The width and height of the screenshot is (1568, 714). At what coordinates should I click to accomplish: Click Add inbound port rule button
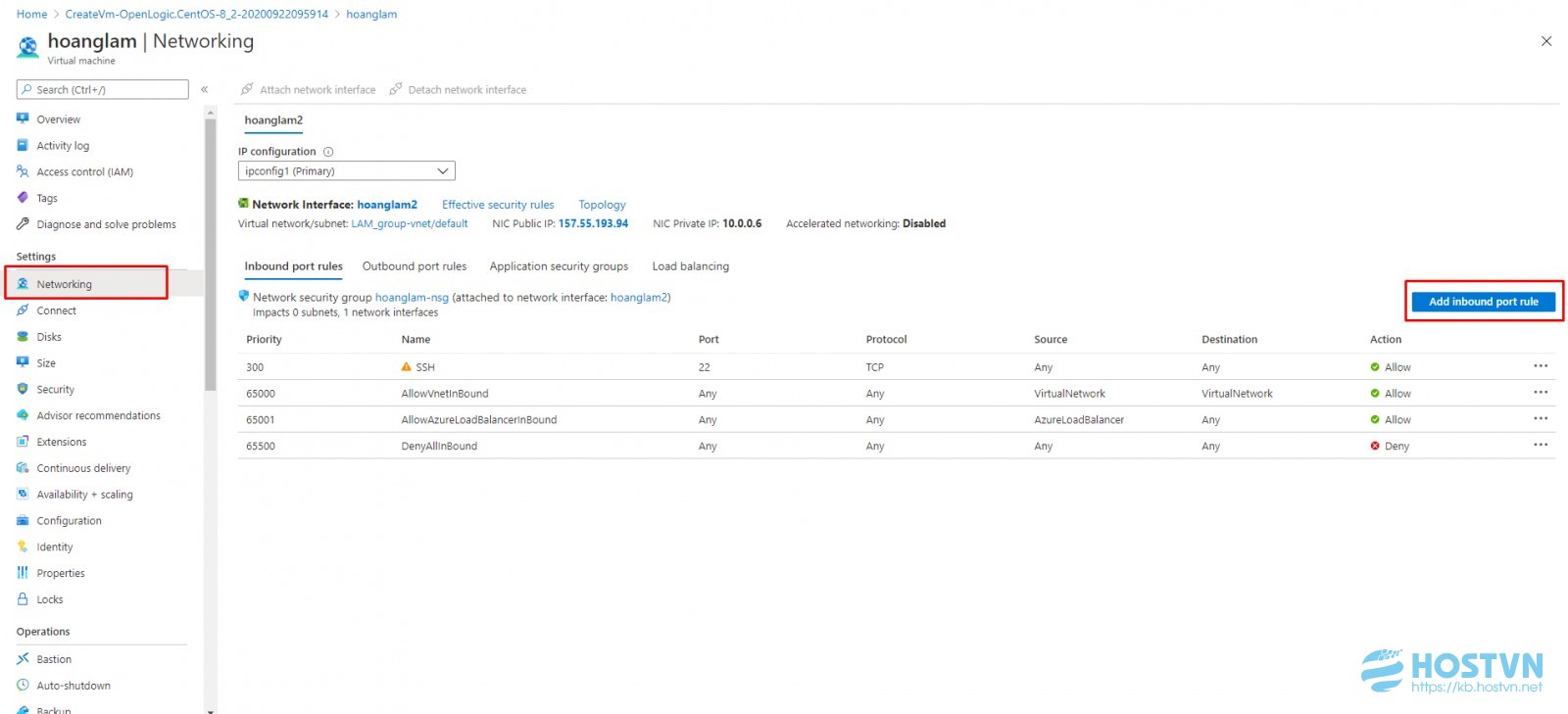[x=1483, y=302]
